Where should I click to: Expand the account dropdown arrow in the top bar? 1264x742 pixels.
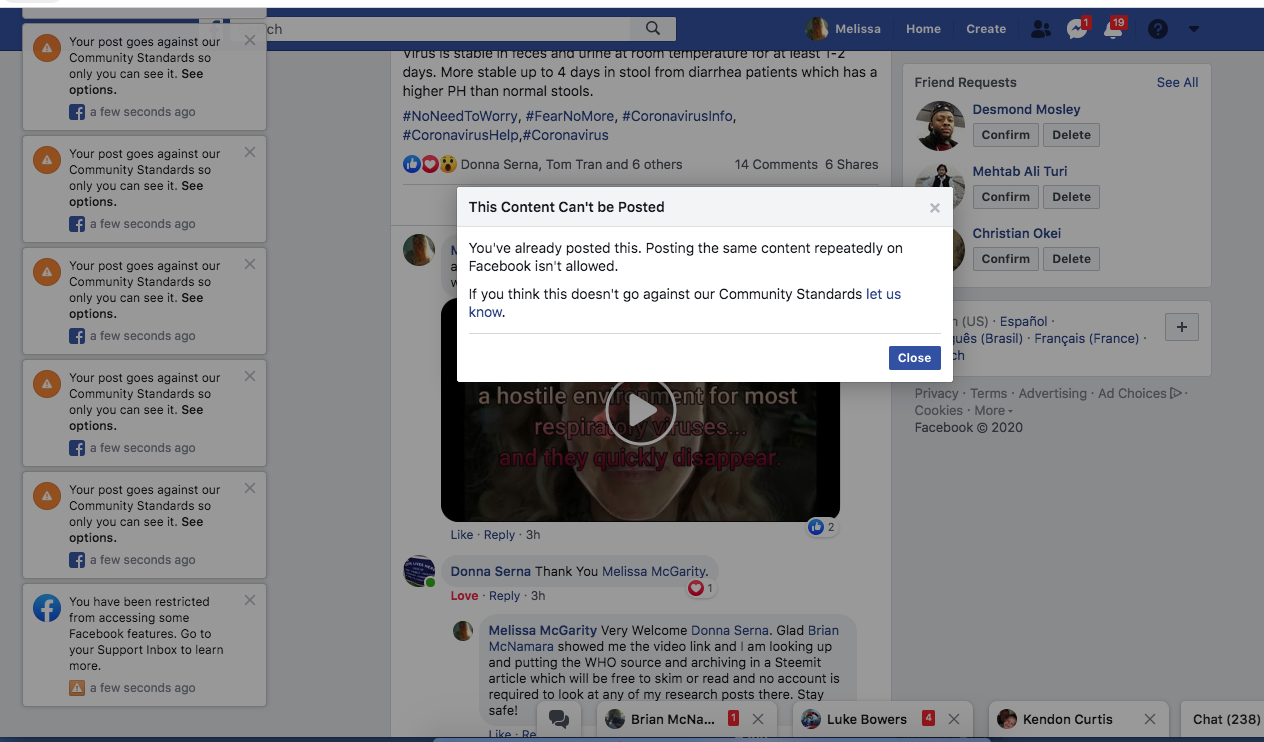[1193, 29]
